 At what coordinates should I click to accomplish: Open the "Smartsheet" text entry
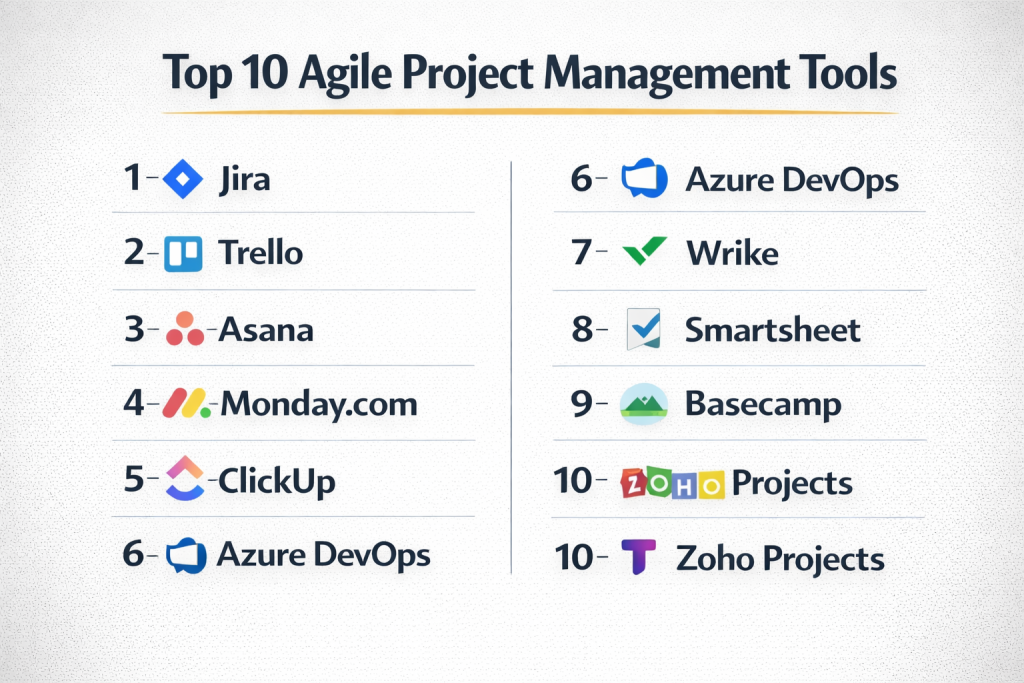coord(772,329)
